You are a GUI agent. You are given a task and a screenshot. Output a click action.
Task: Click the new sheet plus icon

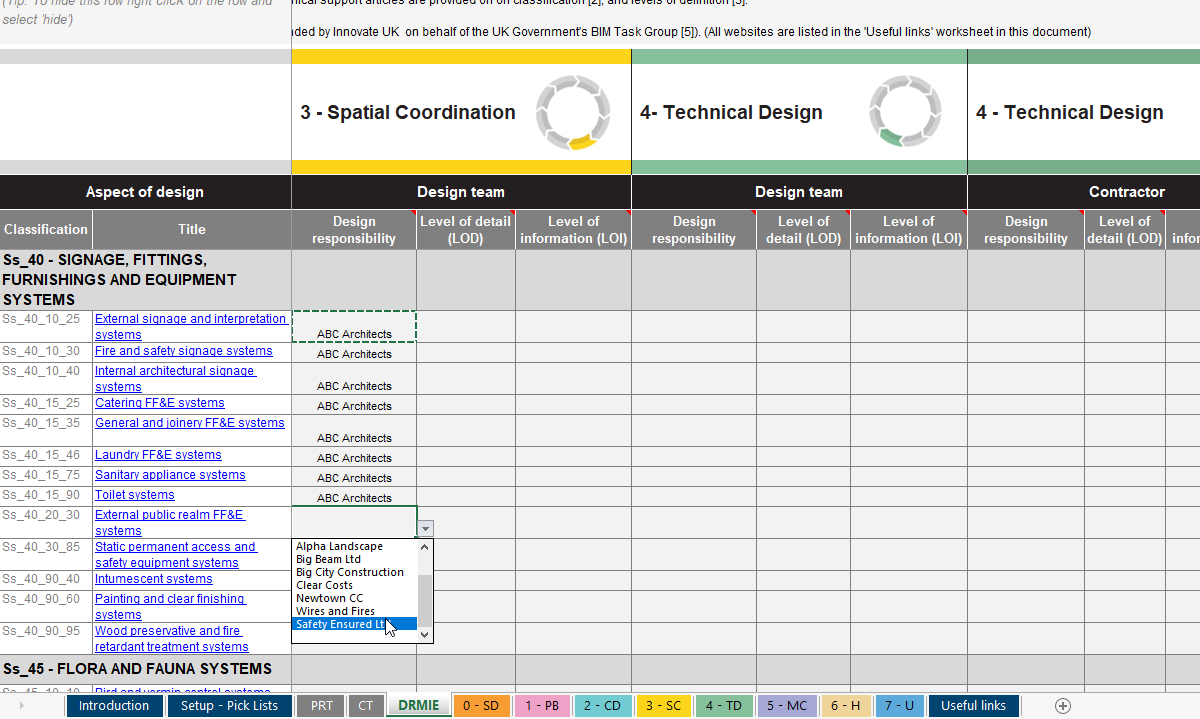coord(1063,706)
